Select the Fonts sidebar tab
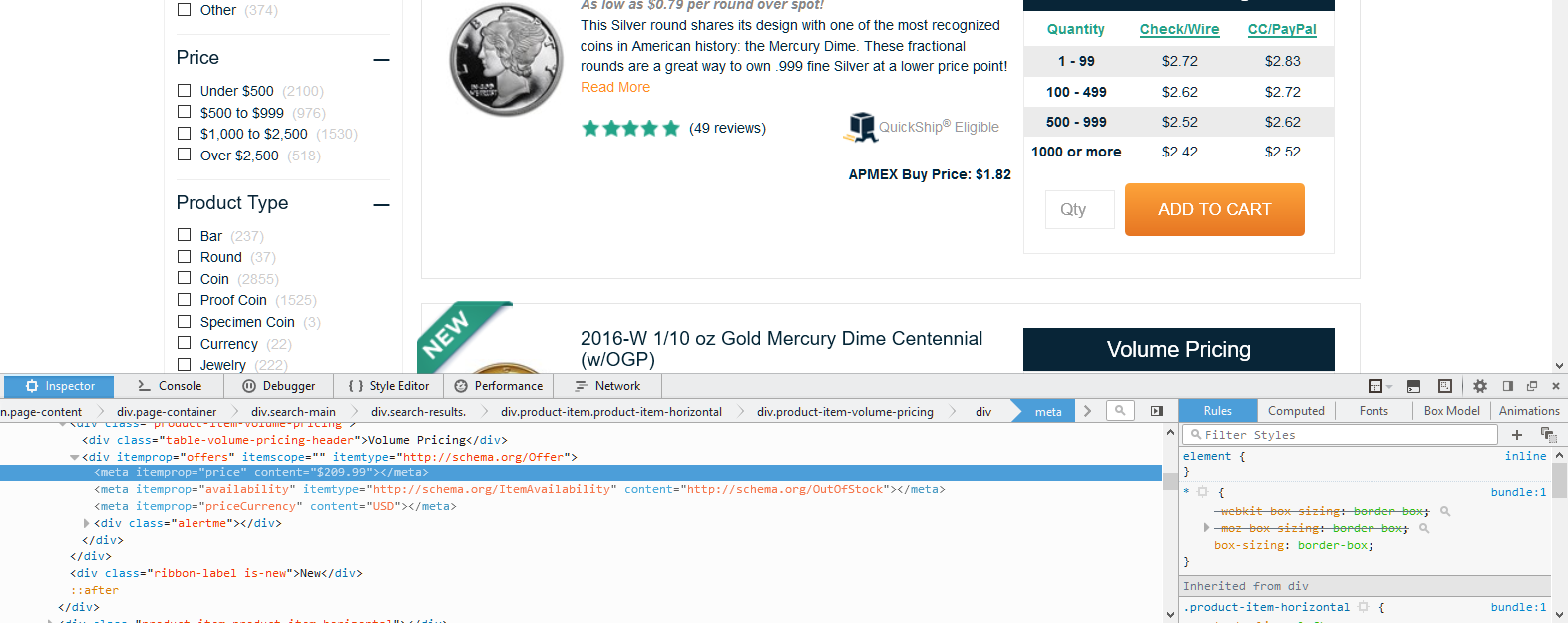This screenshot has height=623, width=1568. (x=1373, y=411)
